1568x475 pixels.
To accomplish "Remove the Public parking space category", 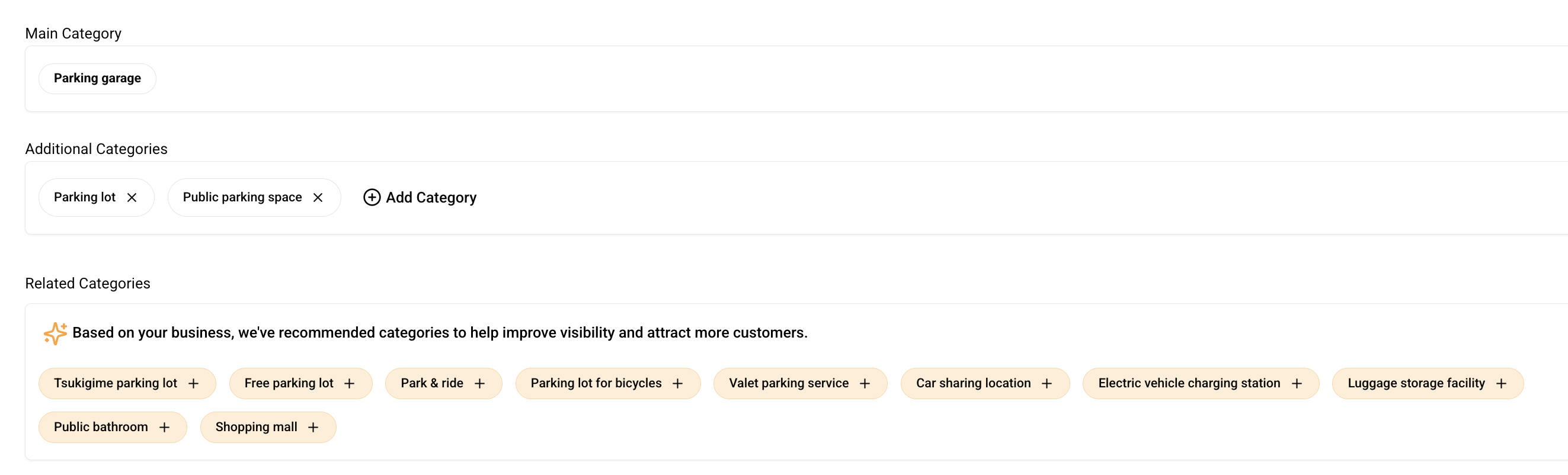I will click(318, 198).
